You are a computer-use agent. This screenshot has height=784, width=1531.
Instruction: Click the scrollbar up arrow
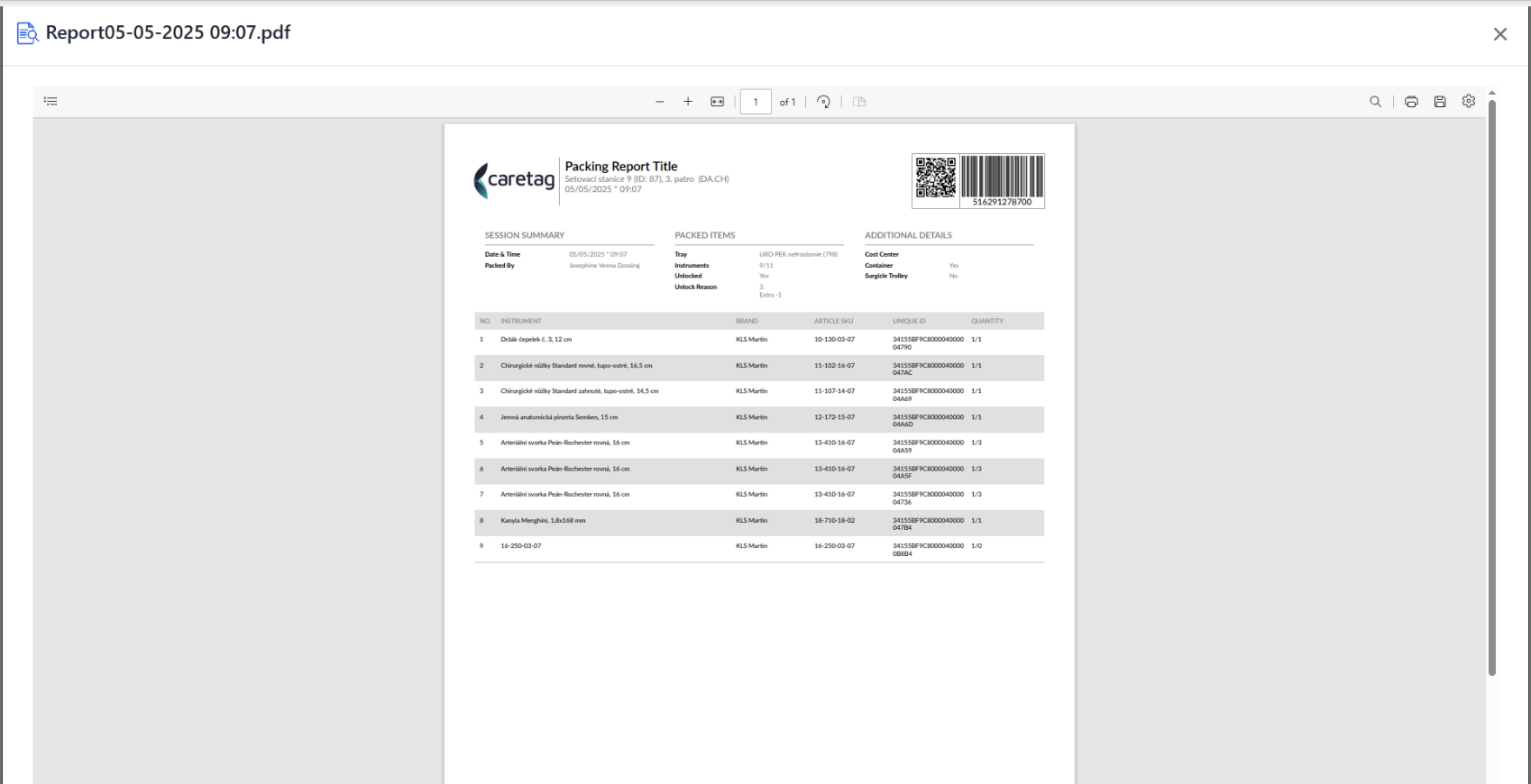[x=1492, y=93]
